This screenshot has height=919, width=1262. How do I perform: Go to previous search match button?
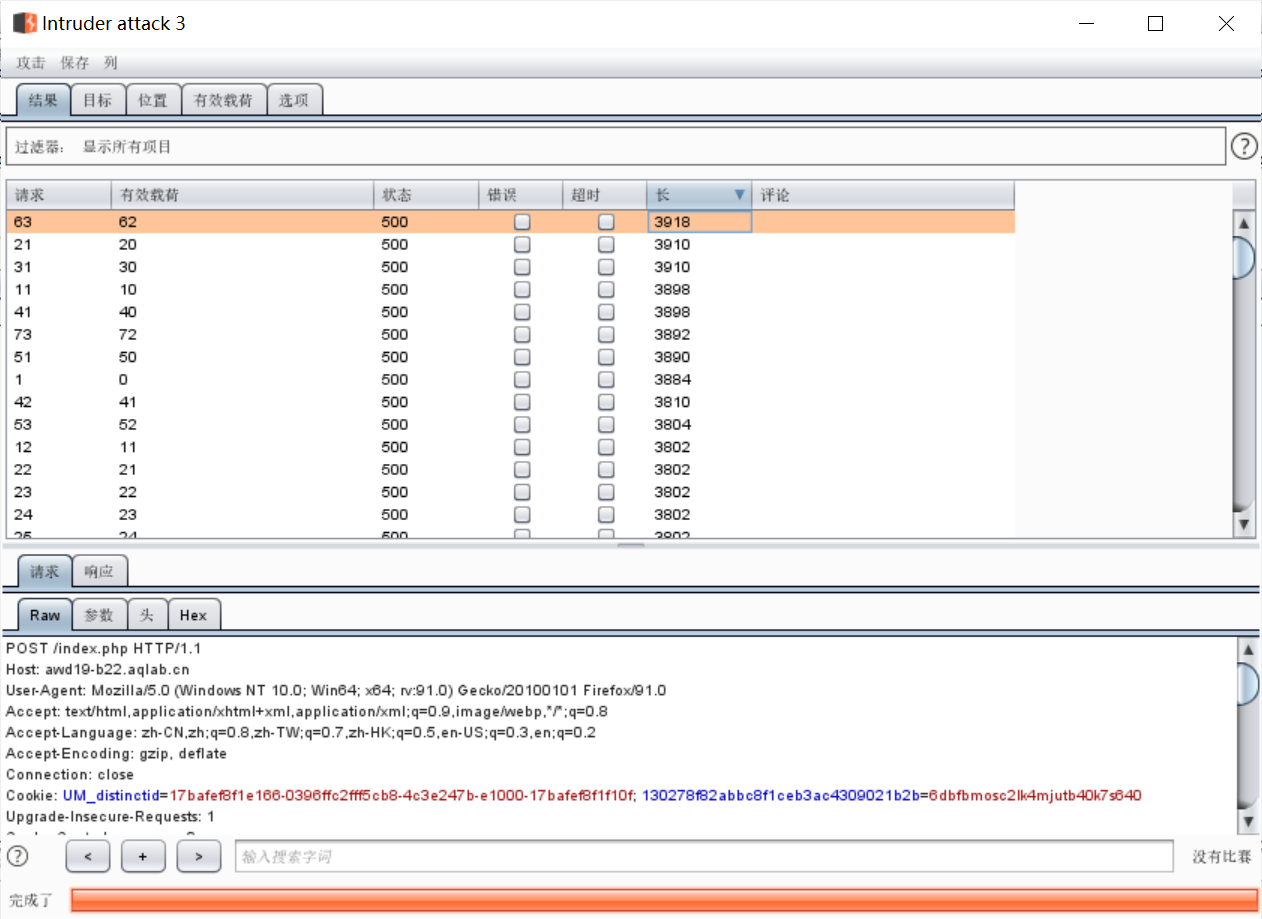click(88, 856)
